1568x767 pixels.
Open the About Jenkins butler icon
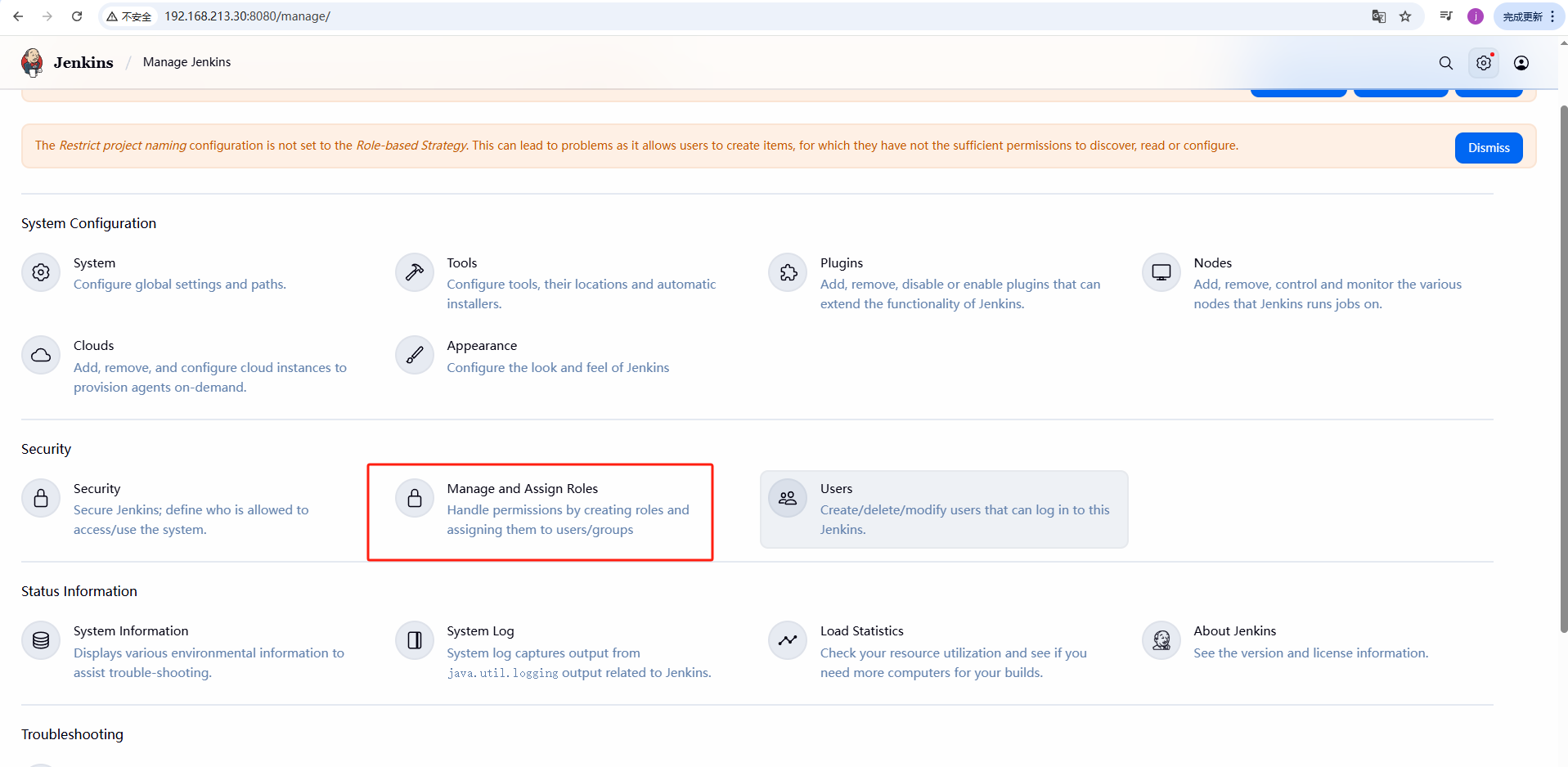(1161, 640)
